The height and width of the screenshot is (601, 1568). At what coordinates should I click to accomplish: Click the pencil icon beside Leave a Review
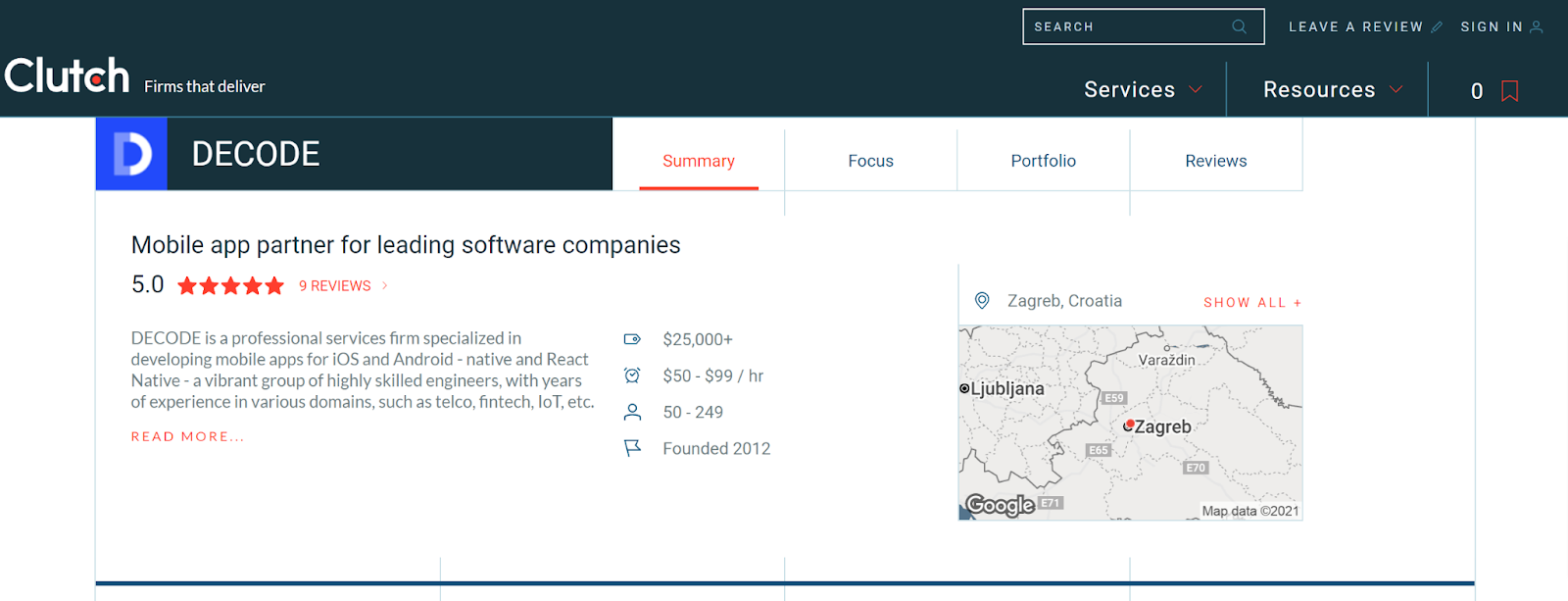tap(1437, 27)
